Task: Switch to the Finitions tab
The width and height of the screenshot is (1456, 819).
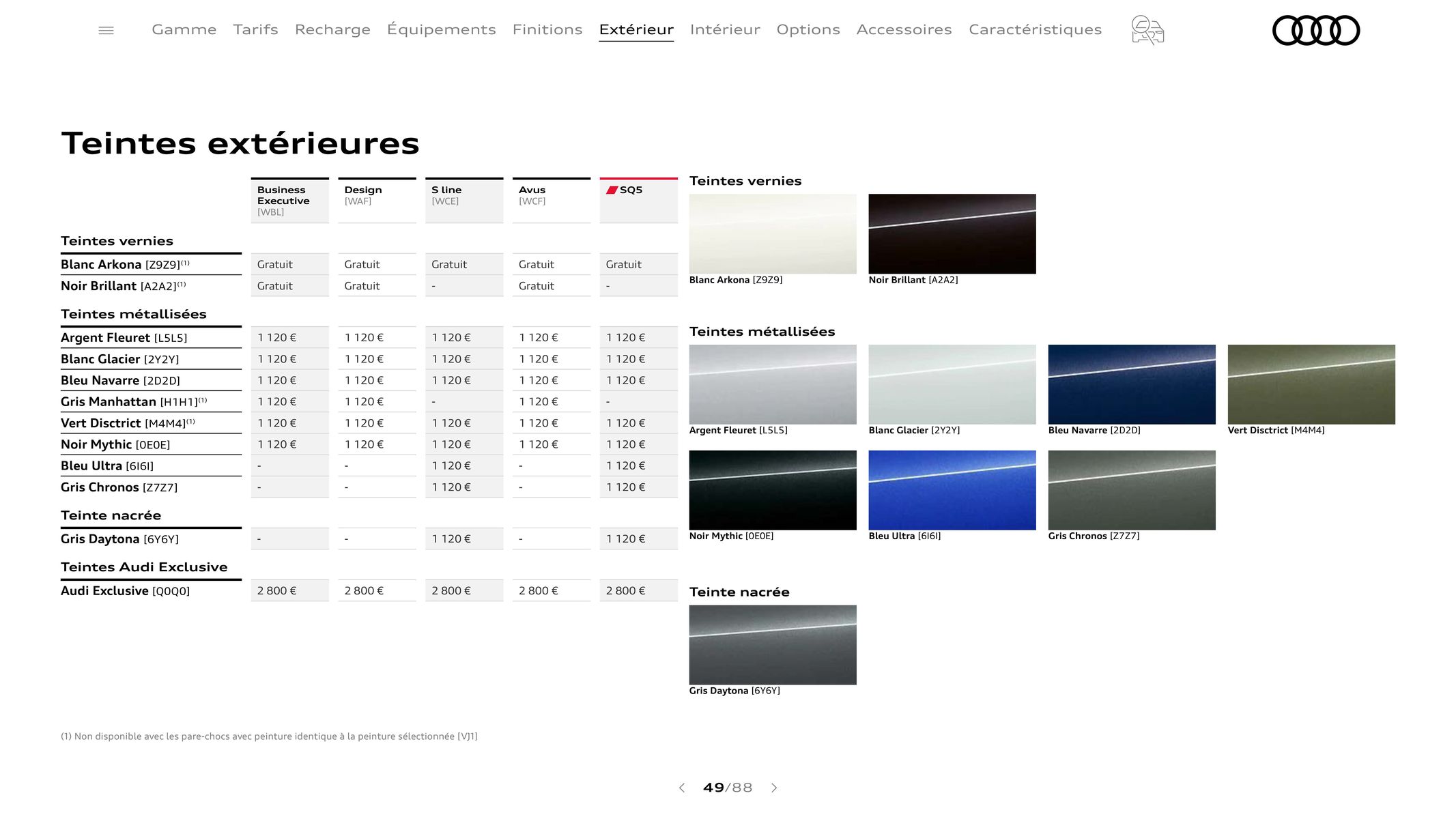Action: coord(547,29)
